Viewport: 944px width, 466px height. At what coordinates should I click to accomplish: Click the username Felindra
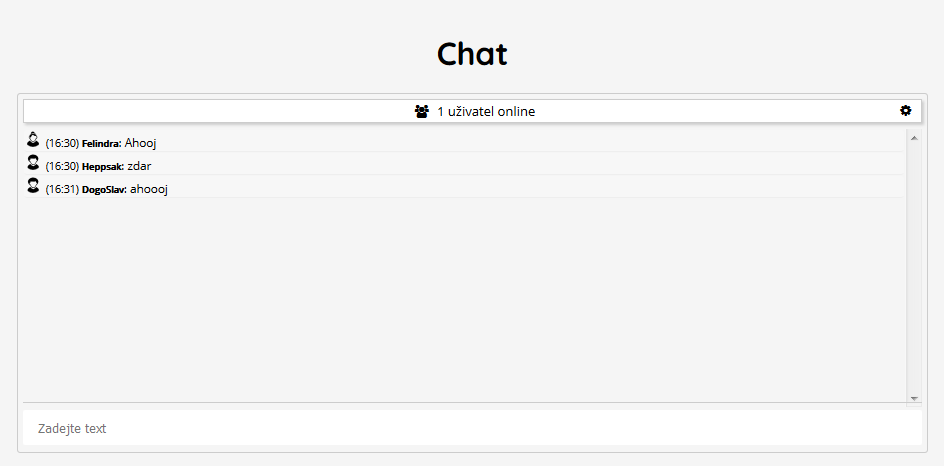(x=102, y=143)
